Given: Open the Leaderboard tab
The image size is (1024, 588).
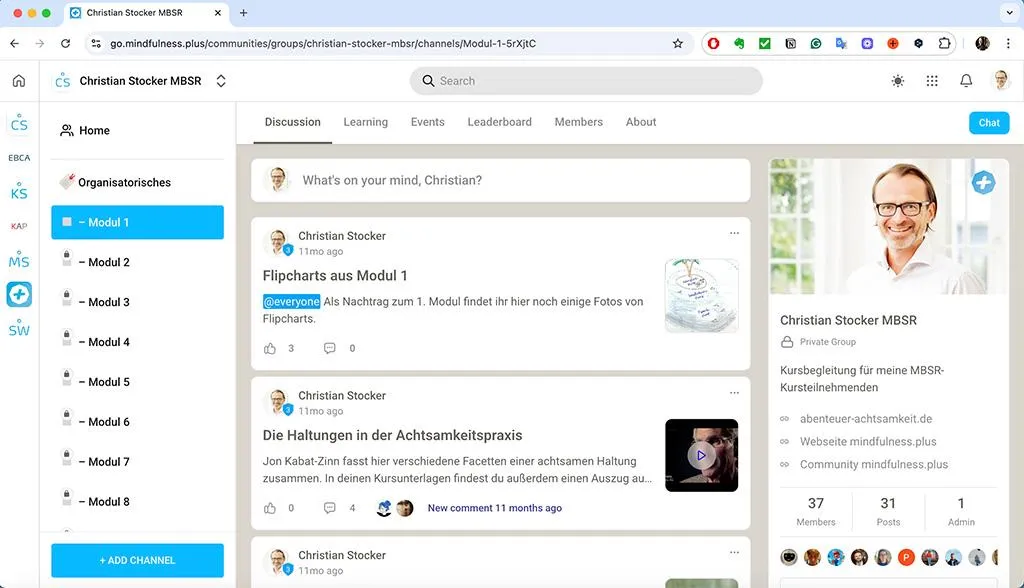Looking at the screenshot, I should tap(500, 122).
